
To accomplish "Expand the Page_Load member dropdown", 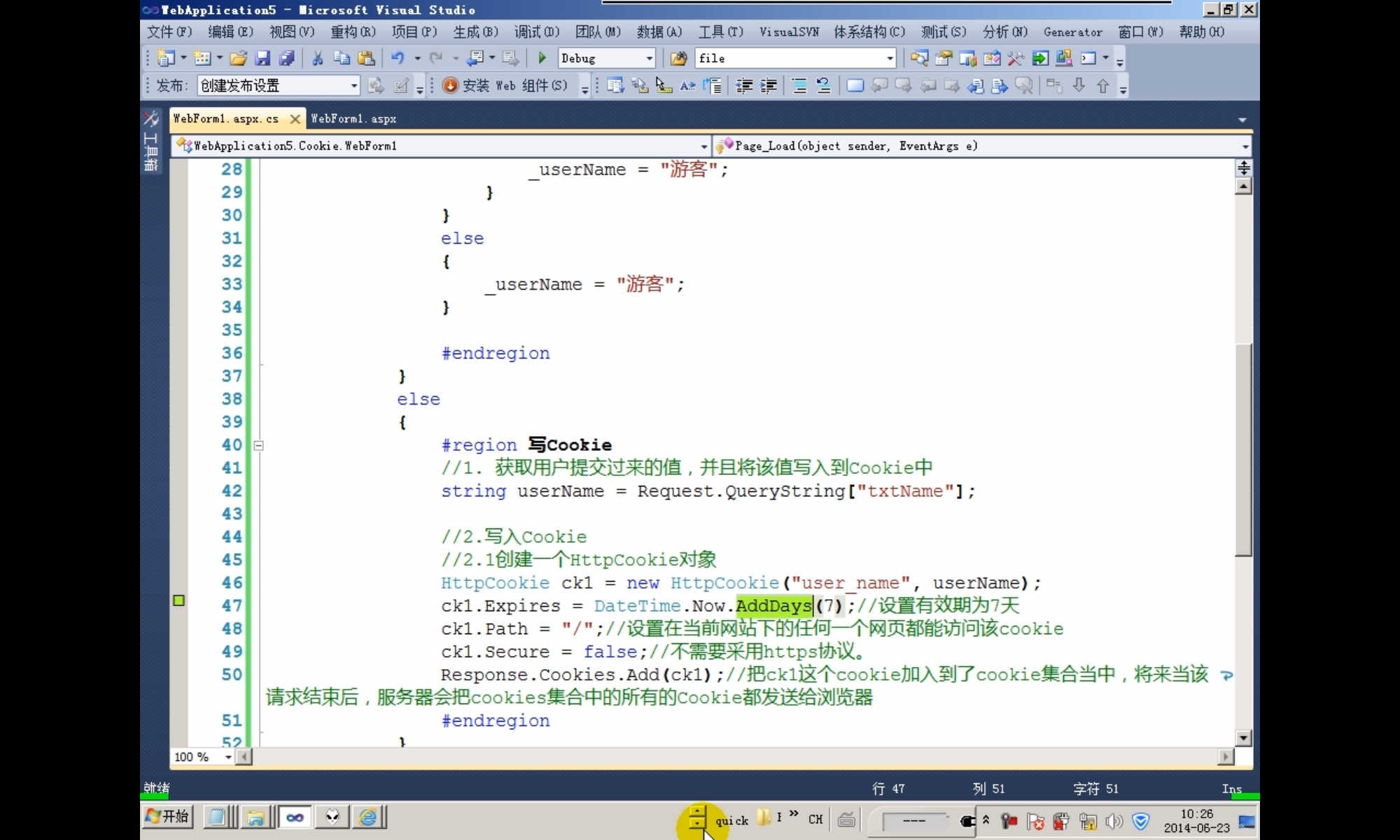I will (1245, 146).
